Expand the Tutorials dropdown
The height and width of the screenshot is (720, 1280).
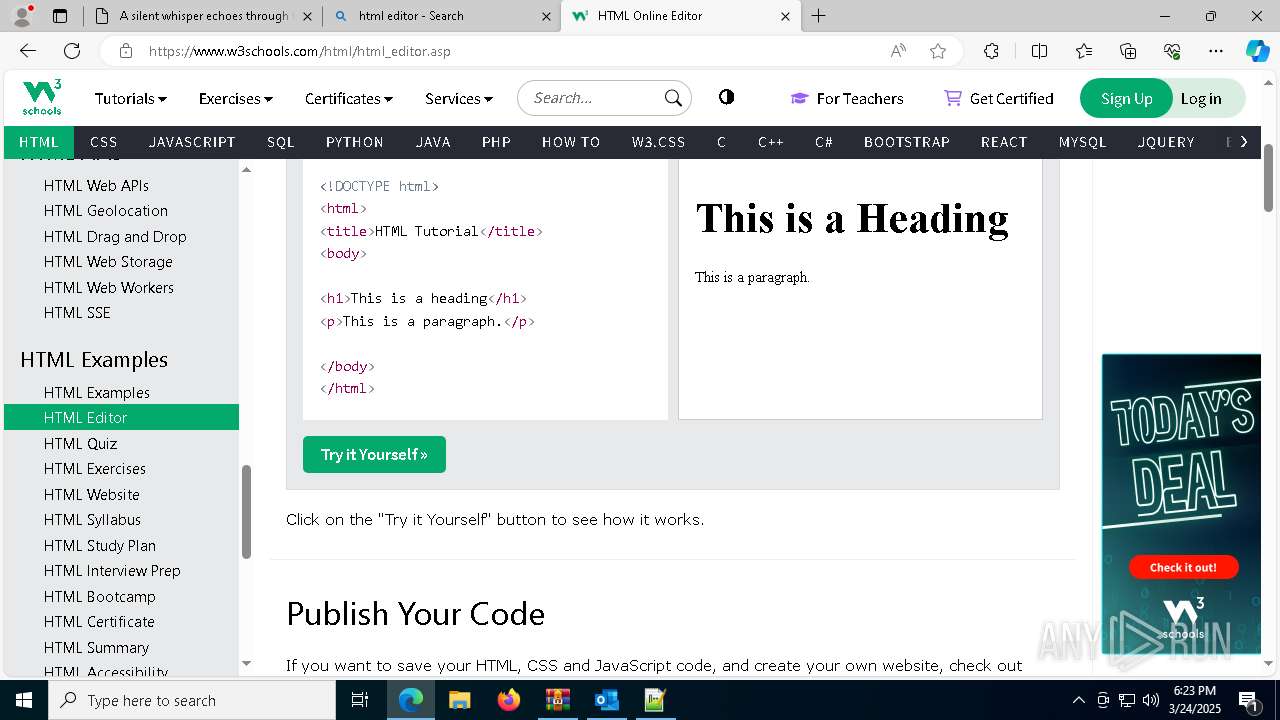click(131, 98)
